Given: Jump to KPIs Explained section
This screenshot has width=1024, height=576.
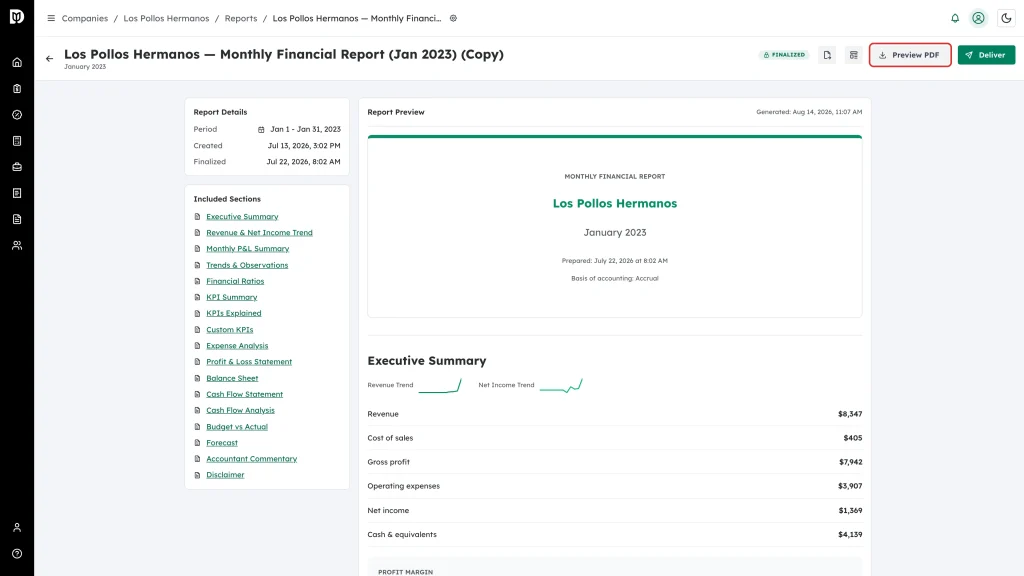Looking at the screenshot, I should 234,313.
